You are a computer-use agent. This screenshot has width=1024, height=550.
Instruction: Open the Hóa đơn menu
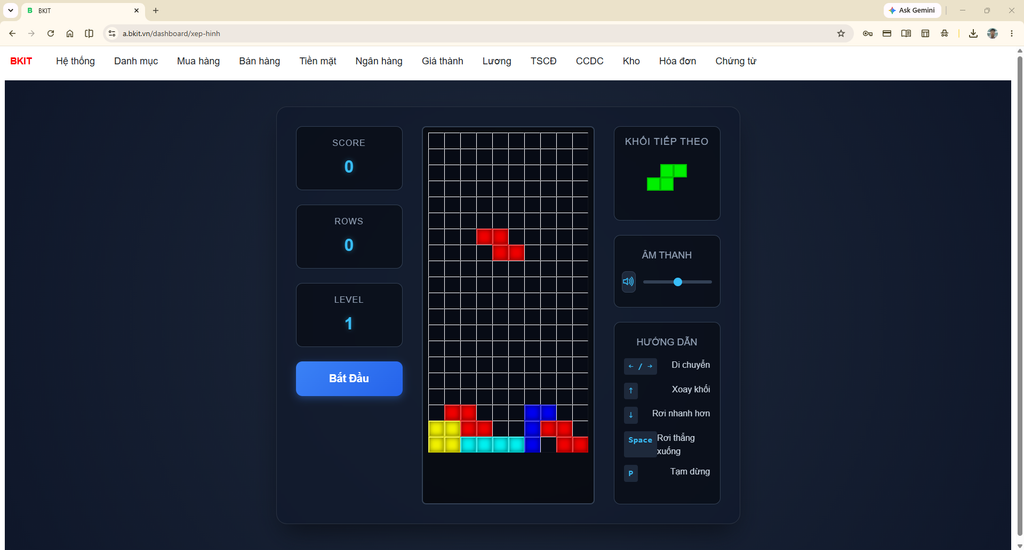[677, 61]
